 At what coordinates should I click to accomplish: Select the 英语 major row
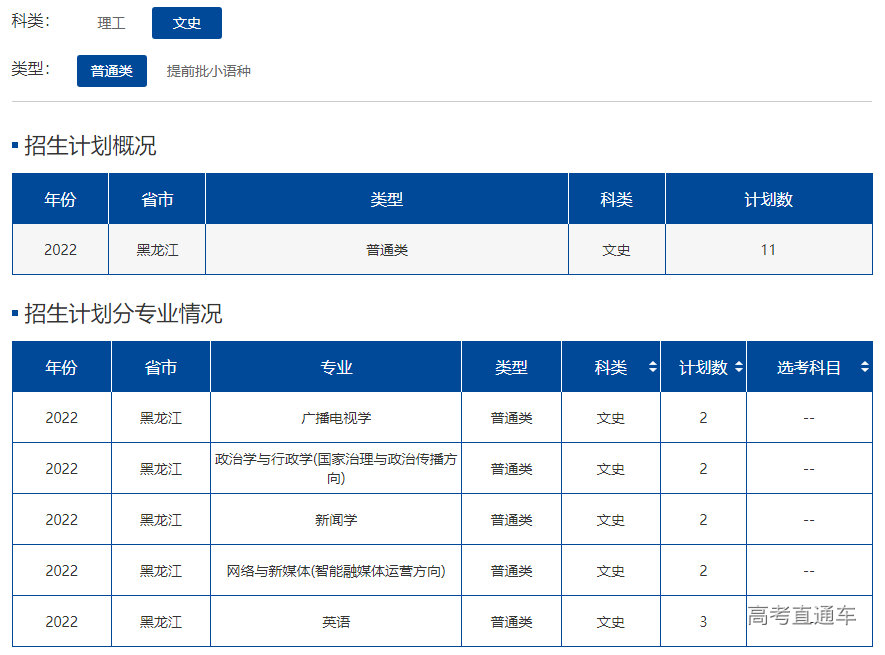[x=336, y=622]
